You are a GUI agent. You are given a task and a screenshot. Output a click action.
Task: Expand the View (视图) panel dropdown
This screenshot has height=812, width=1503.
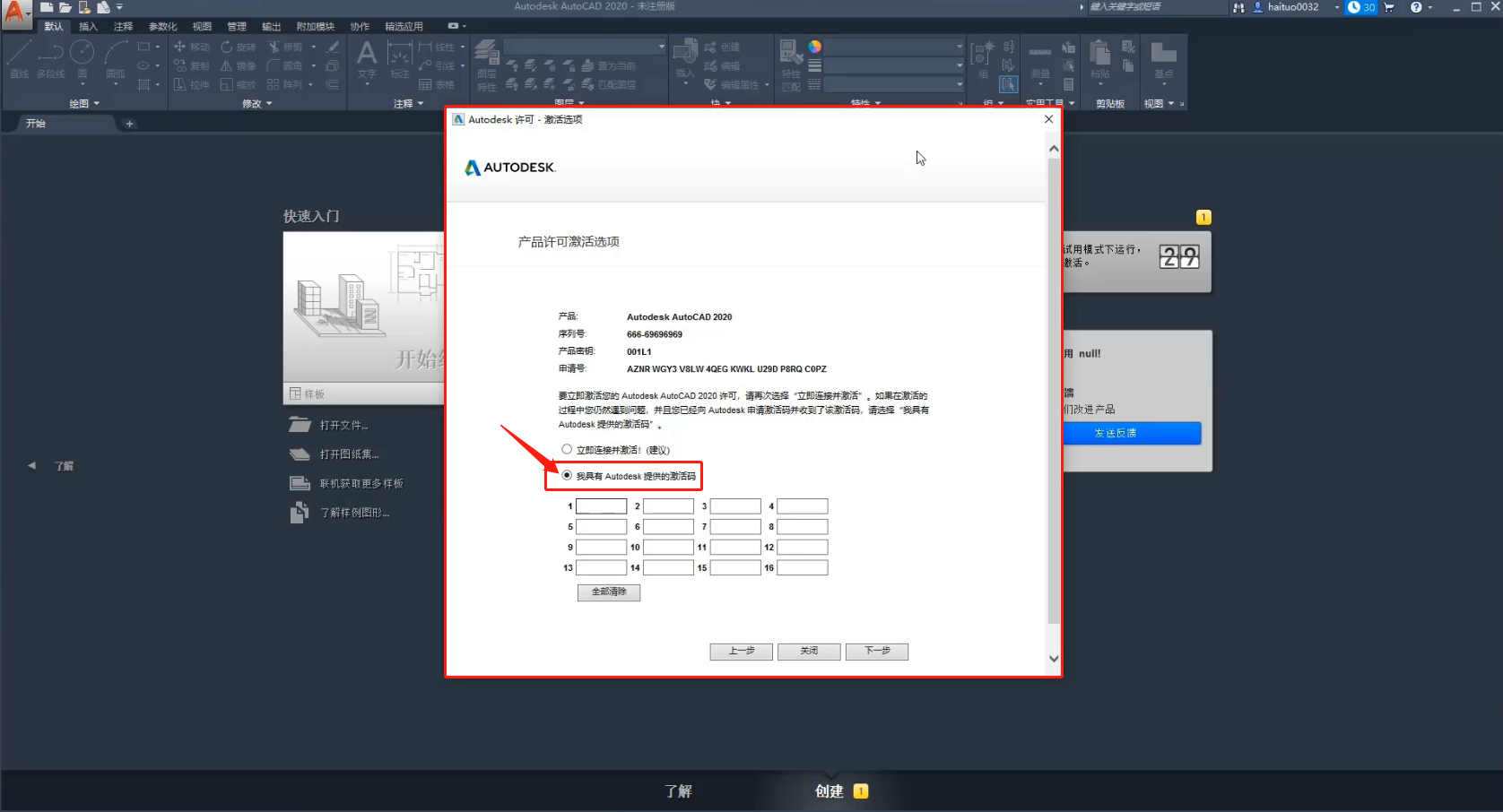coord(1159,103)
